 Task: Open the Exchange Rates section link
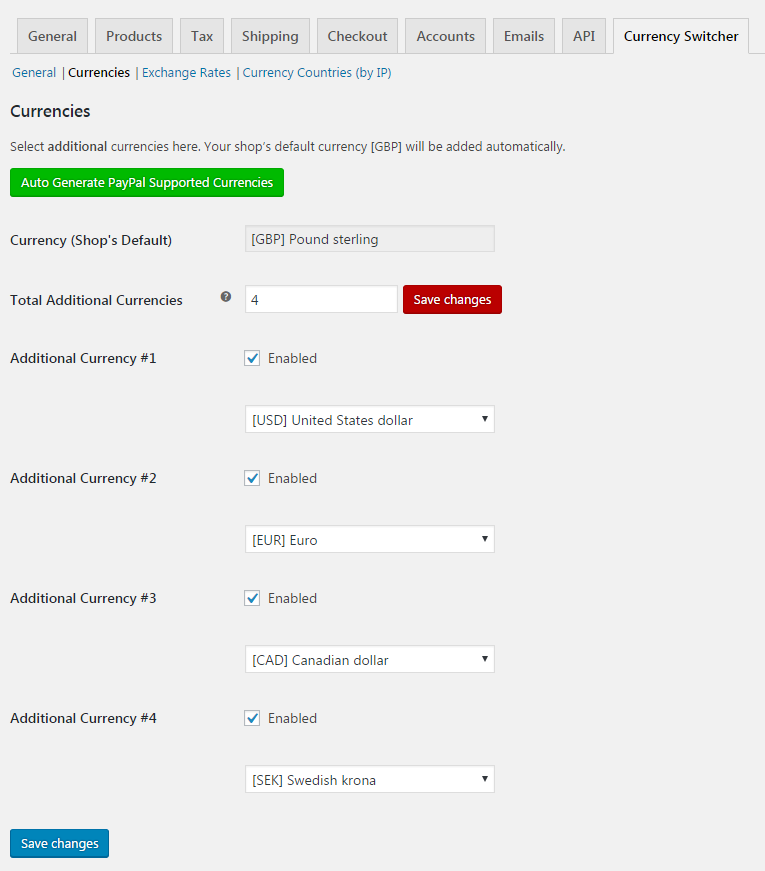click(x=186, y=73)
